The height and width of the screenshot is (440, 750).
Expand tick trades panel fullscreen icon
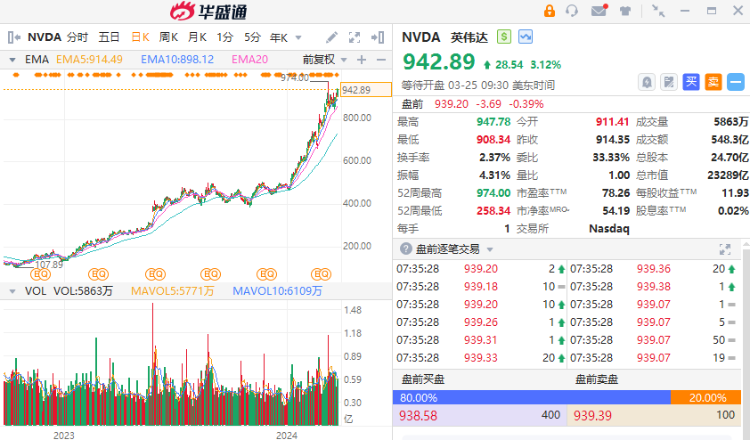pos(725,249)
